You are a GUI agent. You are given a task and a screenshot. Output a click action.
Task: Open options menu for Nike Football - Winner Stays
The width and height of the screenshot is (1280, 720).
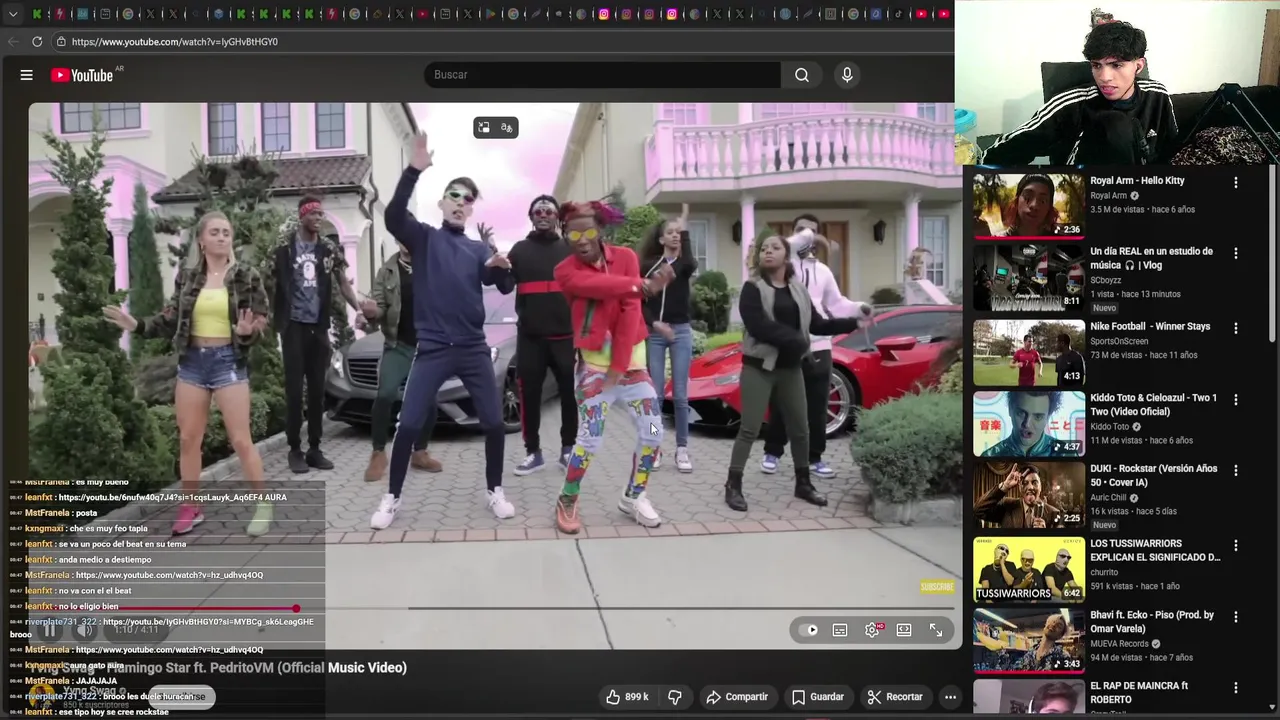click(x=1236, y=328)
